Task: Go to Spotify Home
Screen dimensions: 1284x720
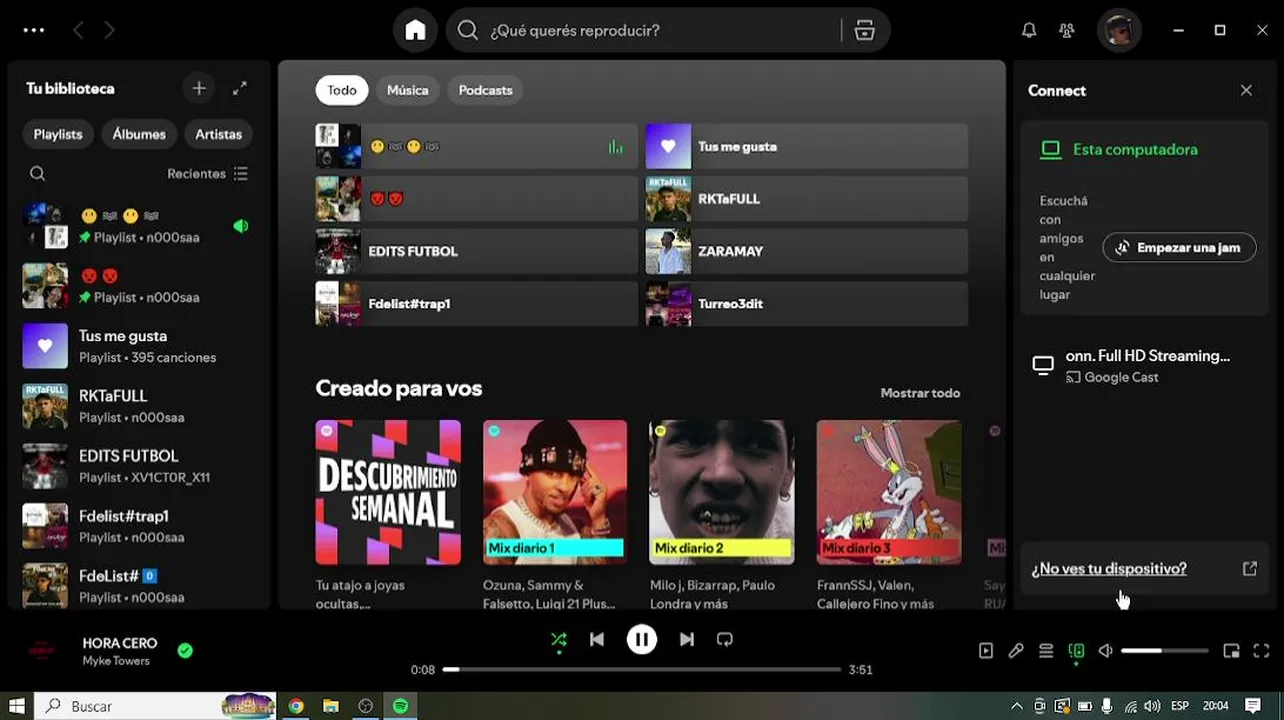Action: click(415, 30)
